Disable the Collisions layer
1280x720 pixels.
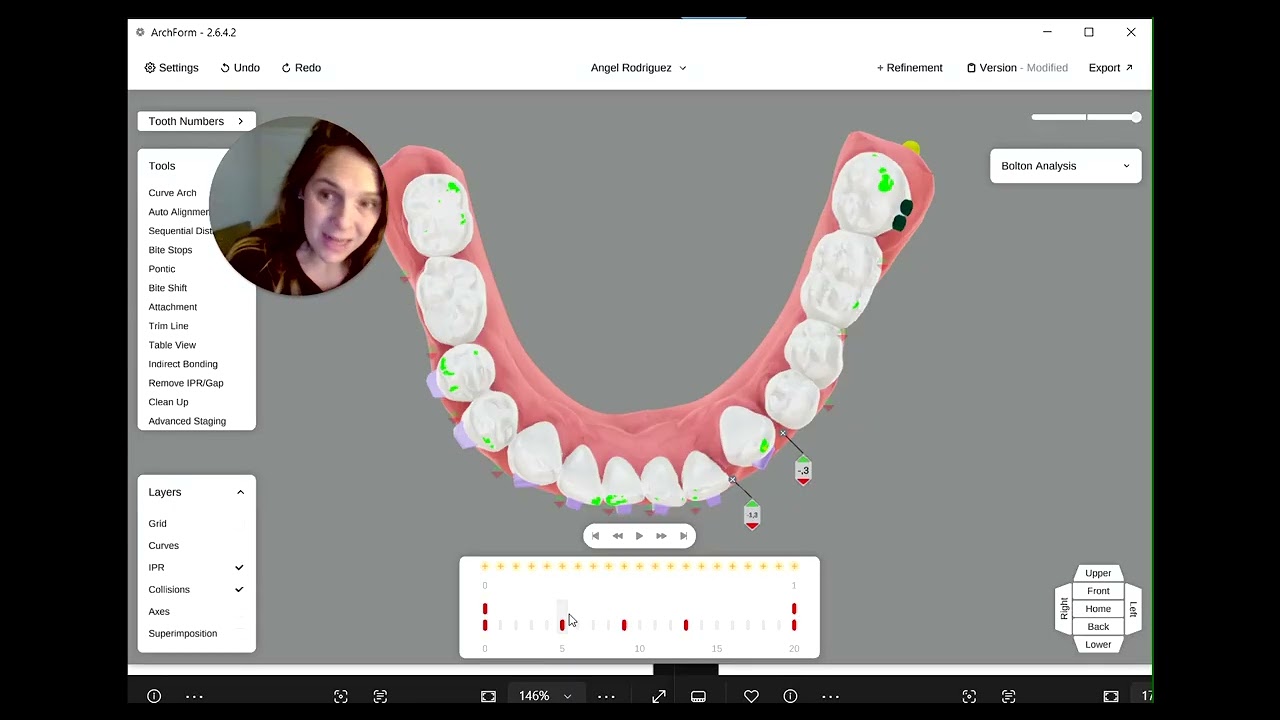click(x=196, y=590)
